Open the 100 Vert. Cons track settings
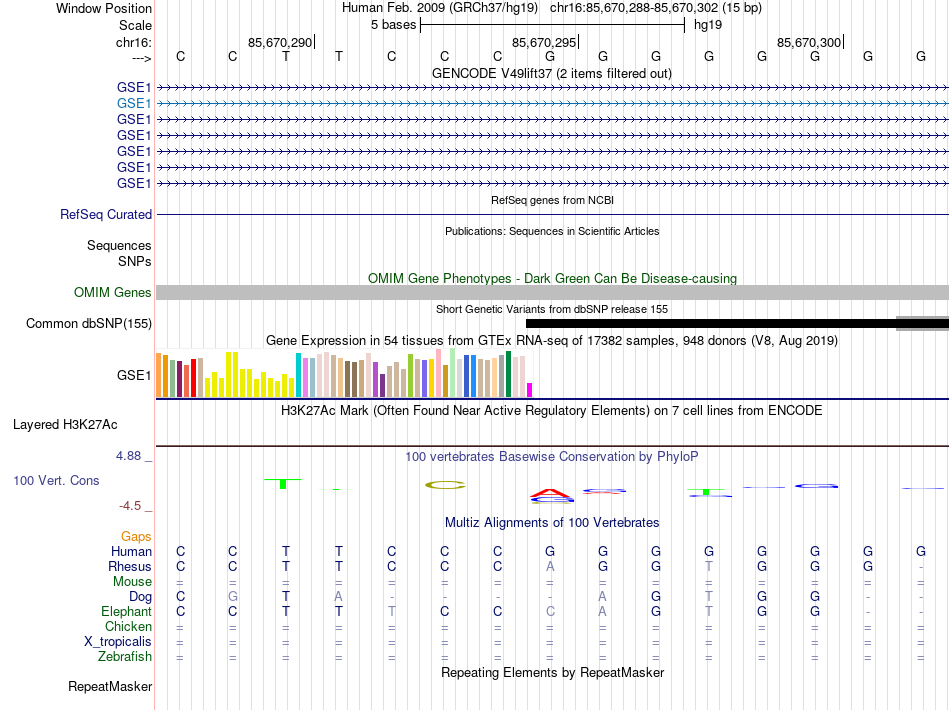 coord(56,480)
